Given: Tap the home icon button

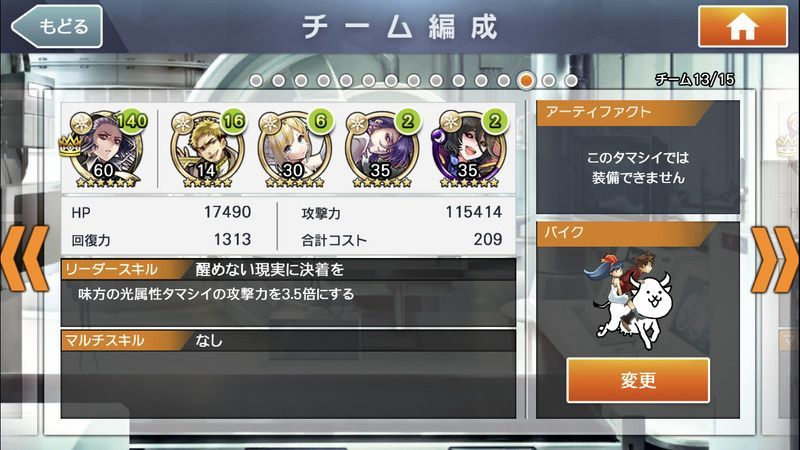Looking at the screenshot, I should (742, 27).
